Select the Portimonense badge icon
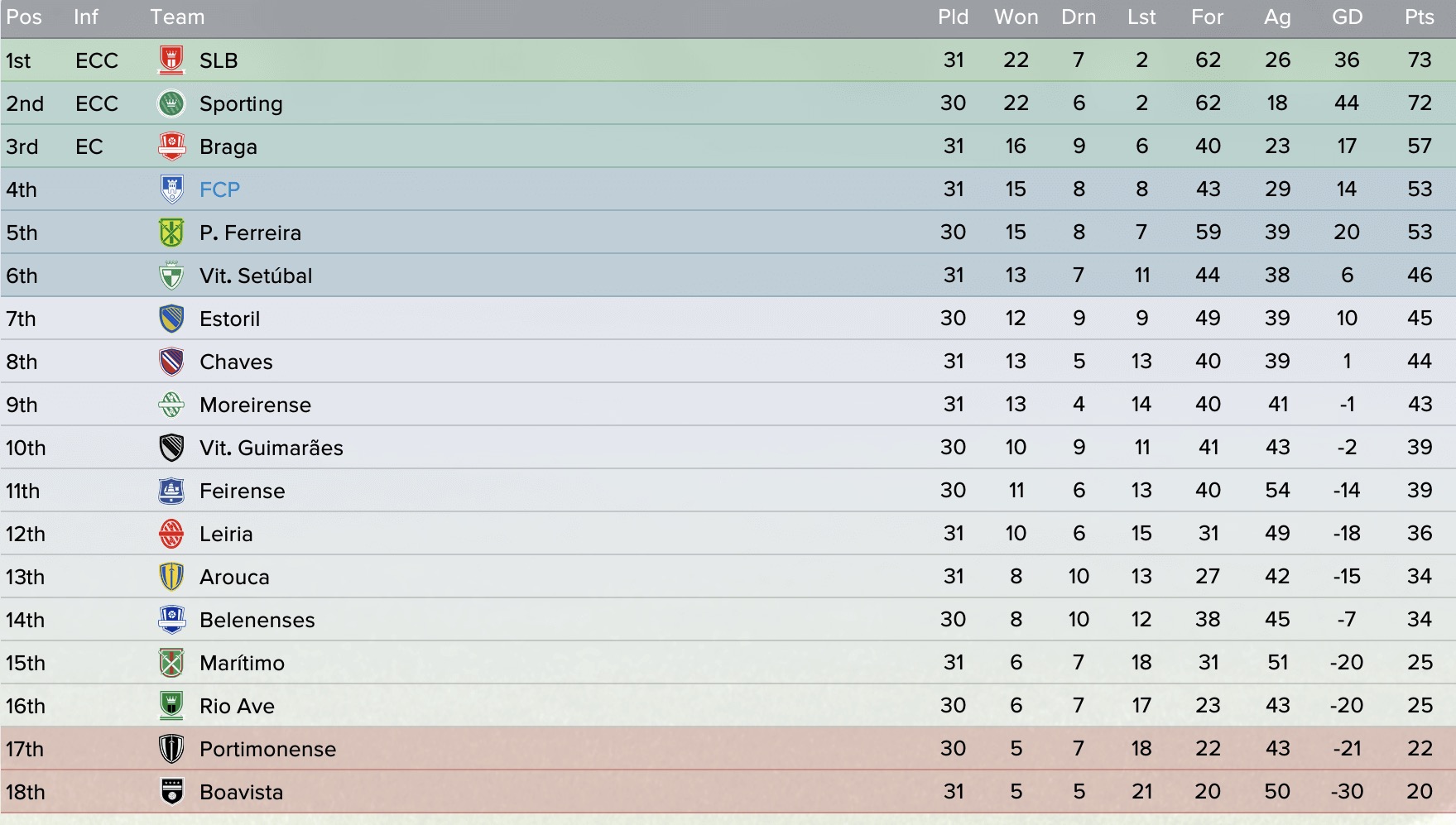Screen dimensions: 1456x825 [171, 749]
